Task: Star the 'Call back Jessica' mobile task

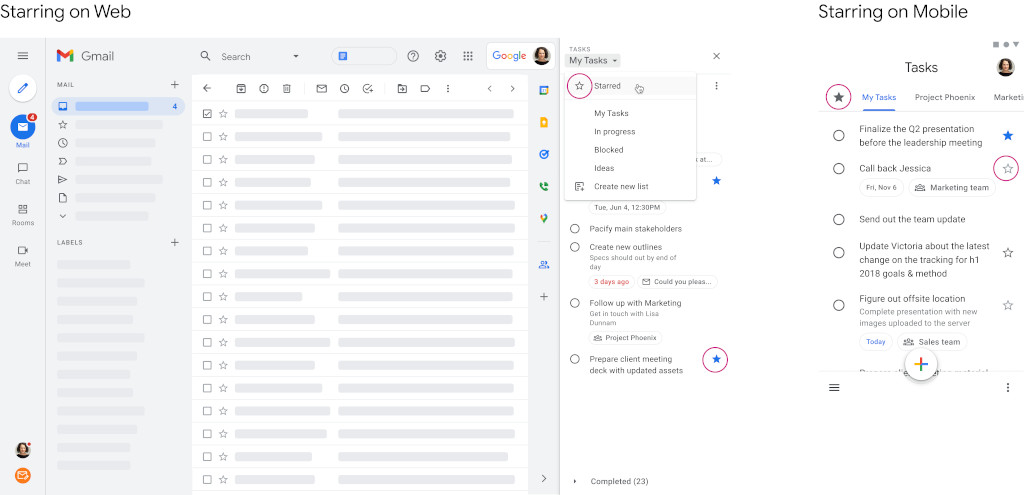Action: point(1007,168)
